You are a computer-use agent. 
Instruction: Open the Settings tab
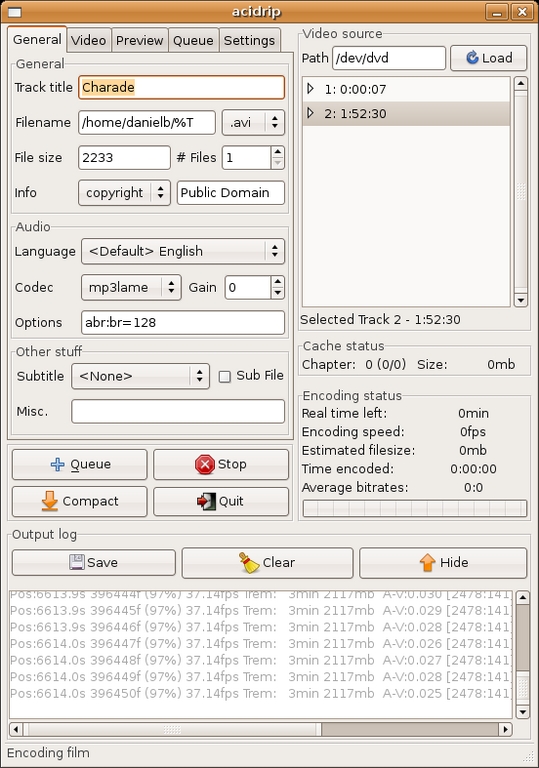(249, 40)
